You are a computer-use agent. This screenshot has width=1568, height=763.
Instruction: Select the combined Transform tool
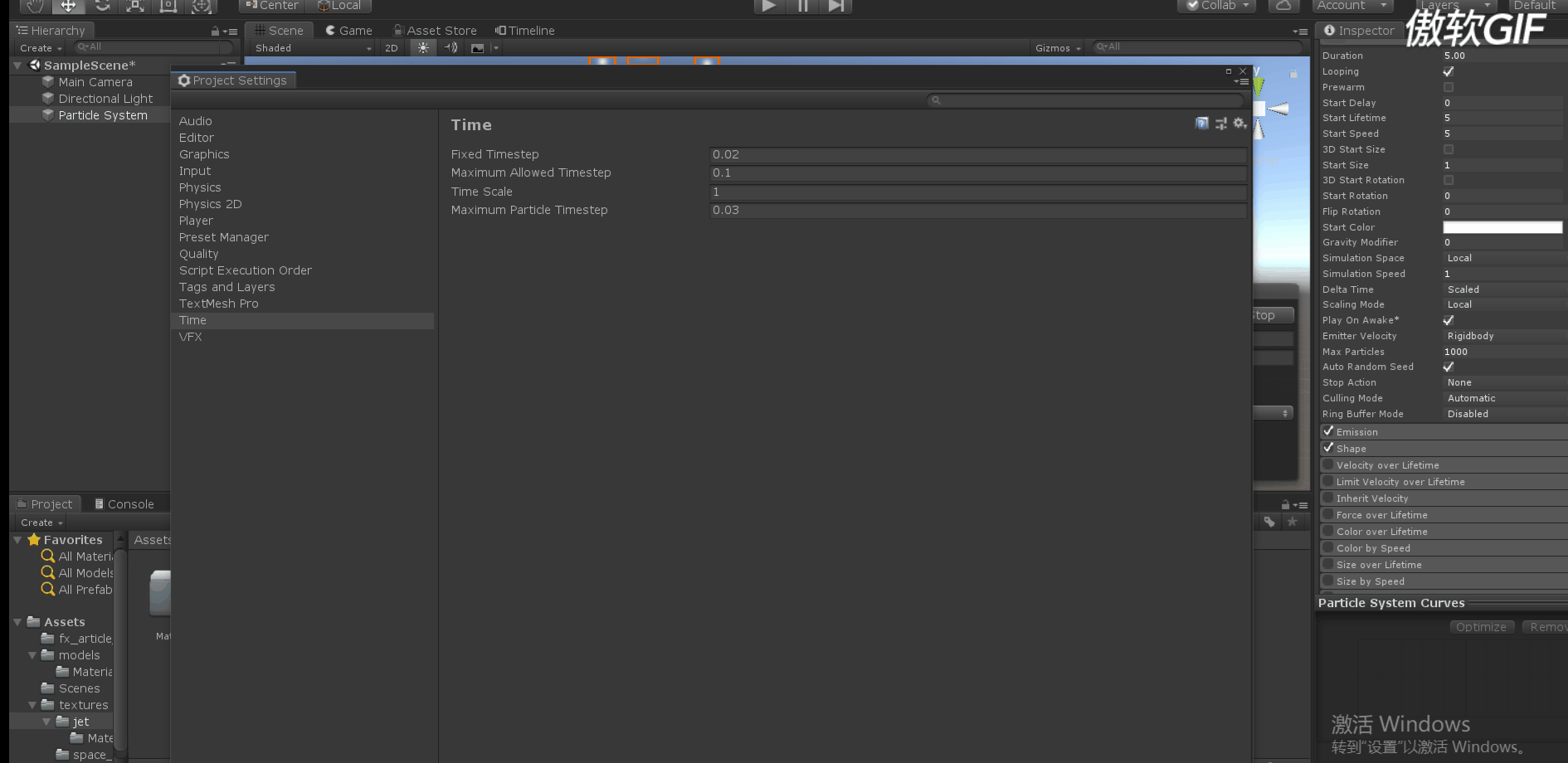click(x=202, y=6)
